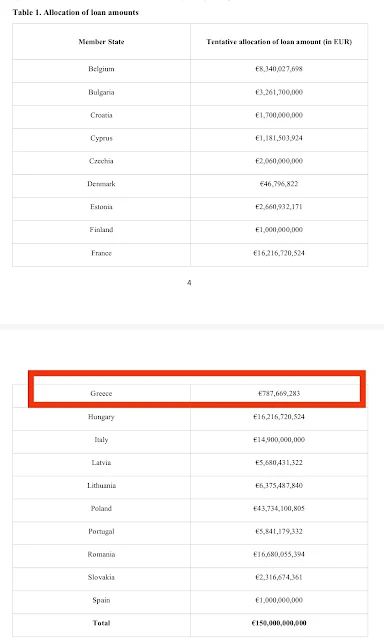Screen dimensions: 384x640
Task: Click the Spain row label
Action: tap(101, 600)
